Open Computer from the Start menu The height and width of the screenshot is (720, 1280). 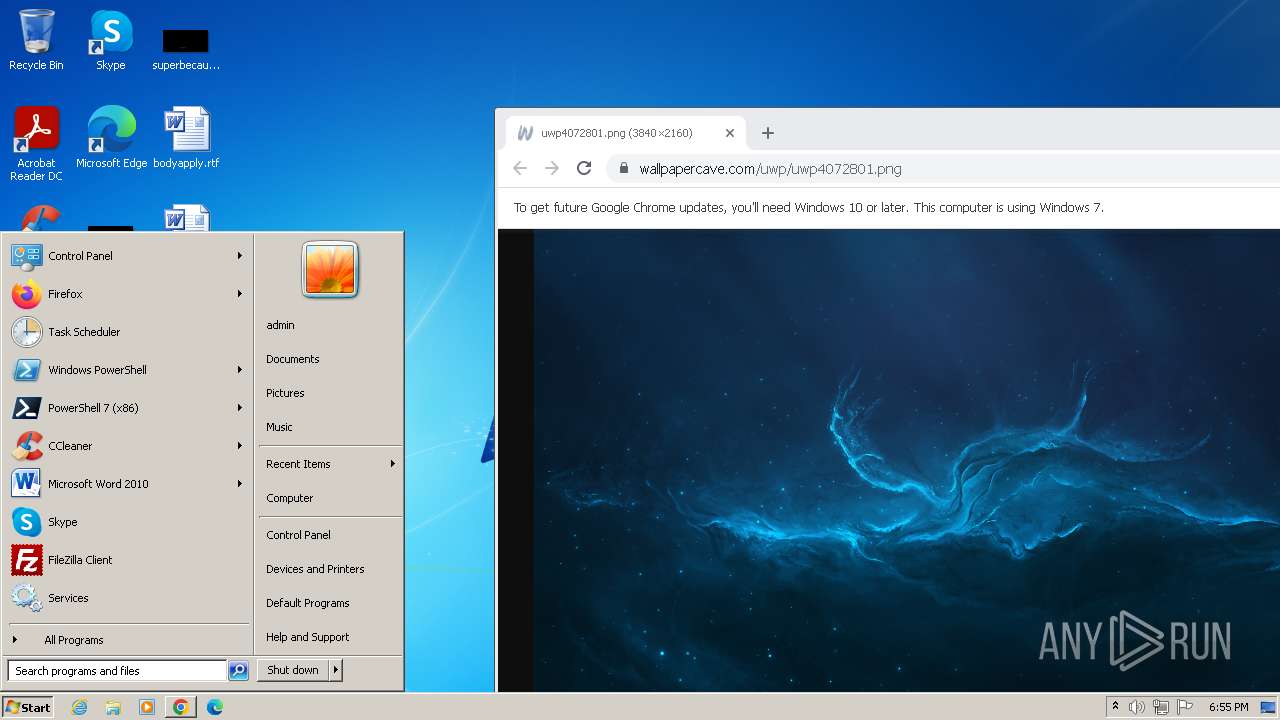point(330,498)
